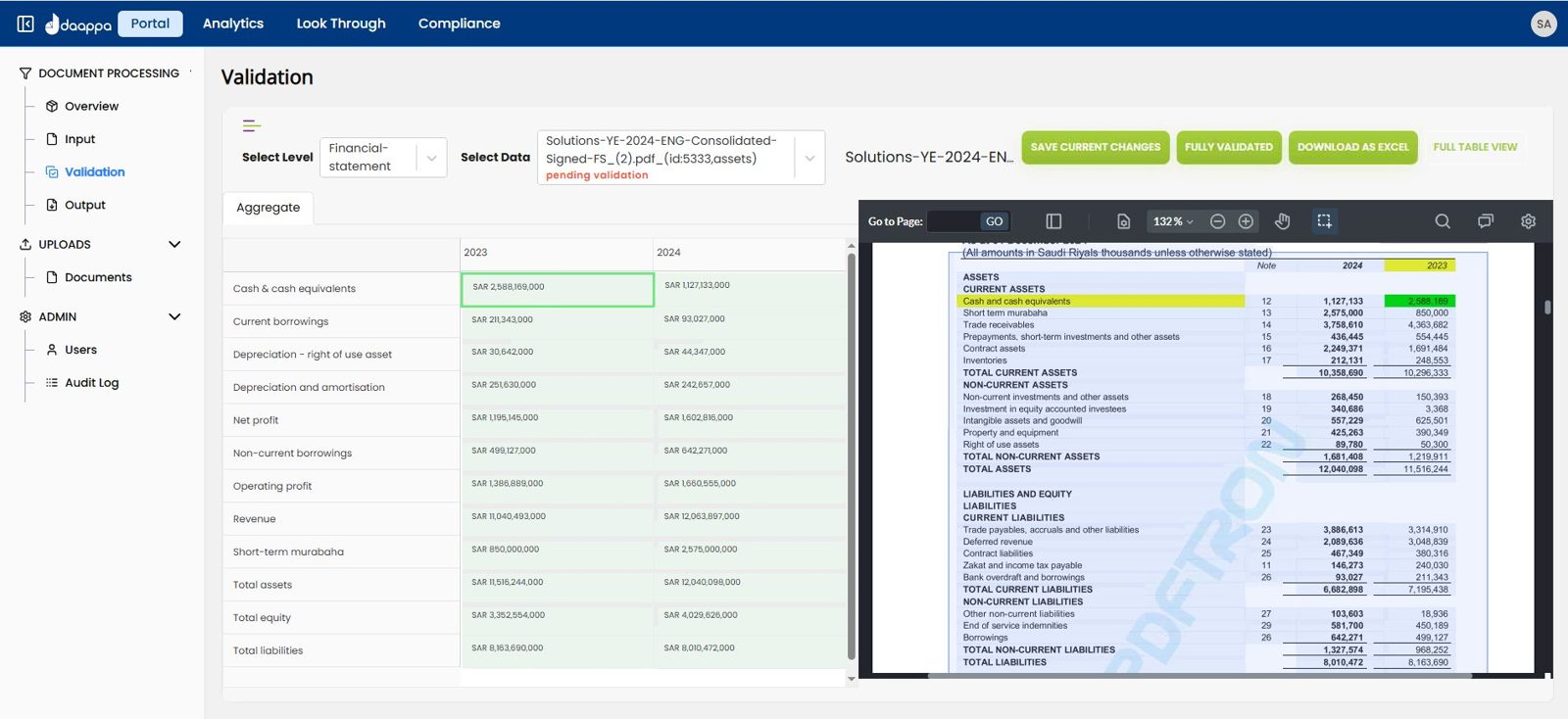Screen dimensions: 1568x719
Task: Collapse sidebar using top-left panel icon
Action: 25,24
